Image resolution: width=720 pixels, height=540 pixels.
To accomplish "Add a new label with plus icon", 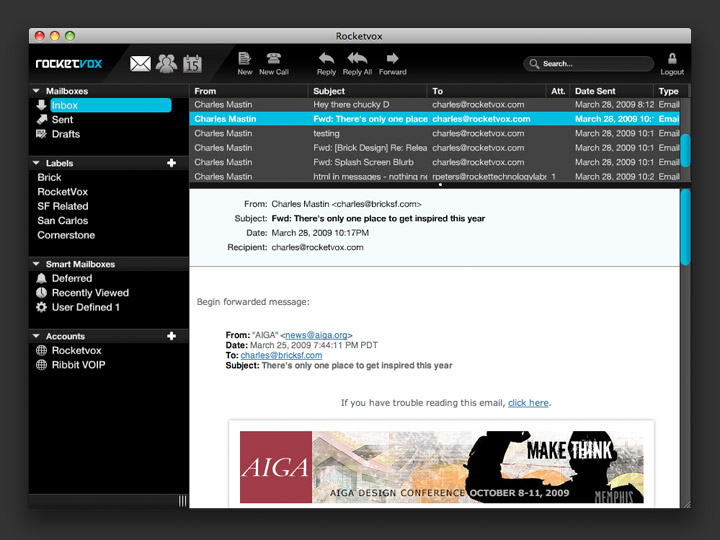I will pos(171,163).
